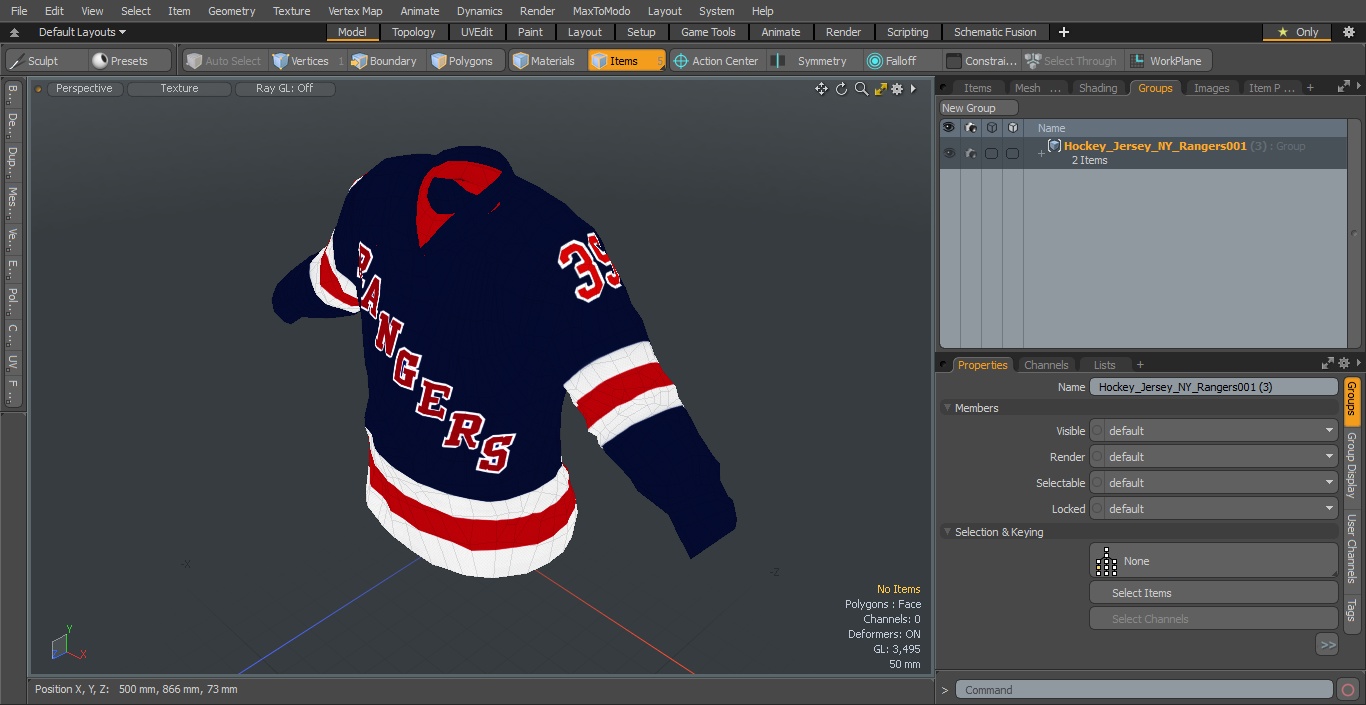
Task: Click the Groups list vertical scrollbar
Action: [1354, 233]
